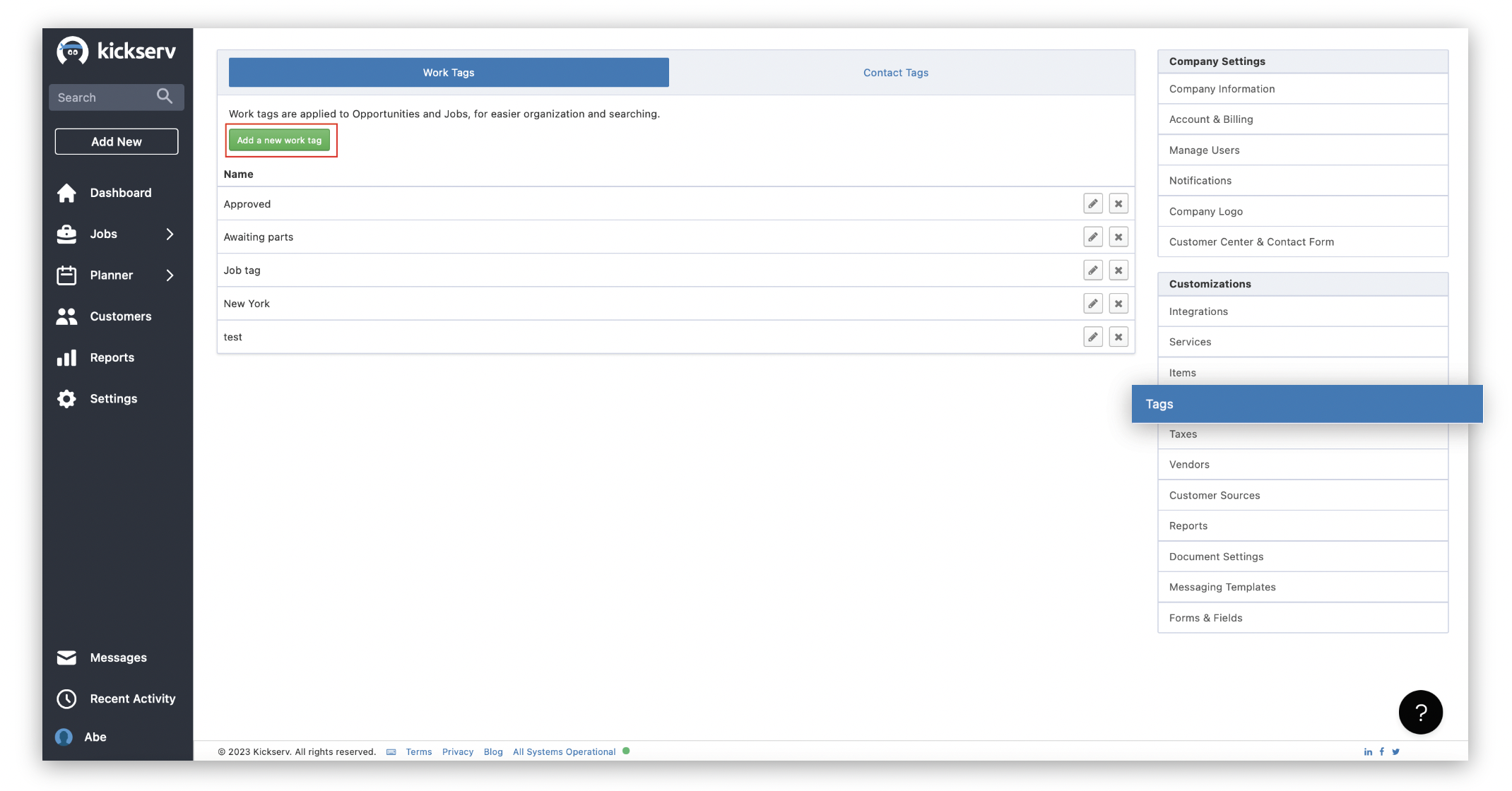Image resolution: width=1512 pixels, height=791 pixels.
Task: Open All Systems Operational link
Action: pos(564,751)
